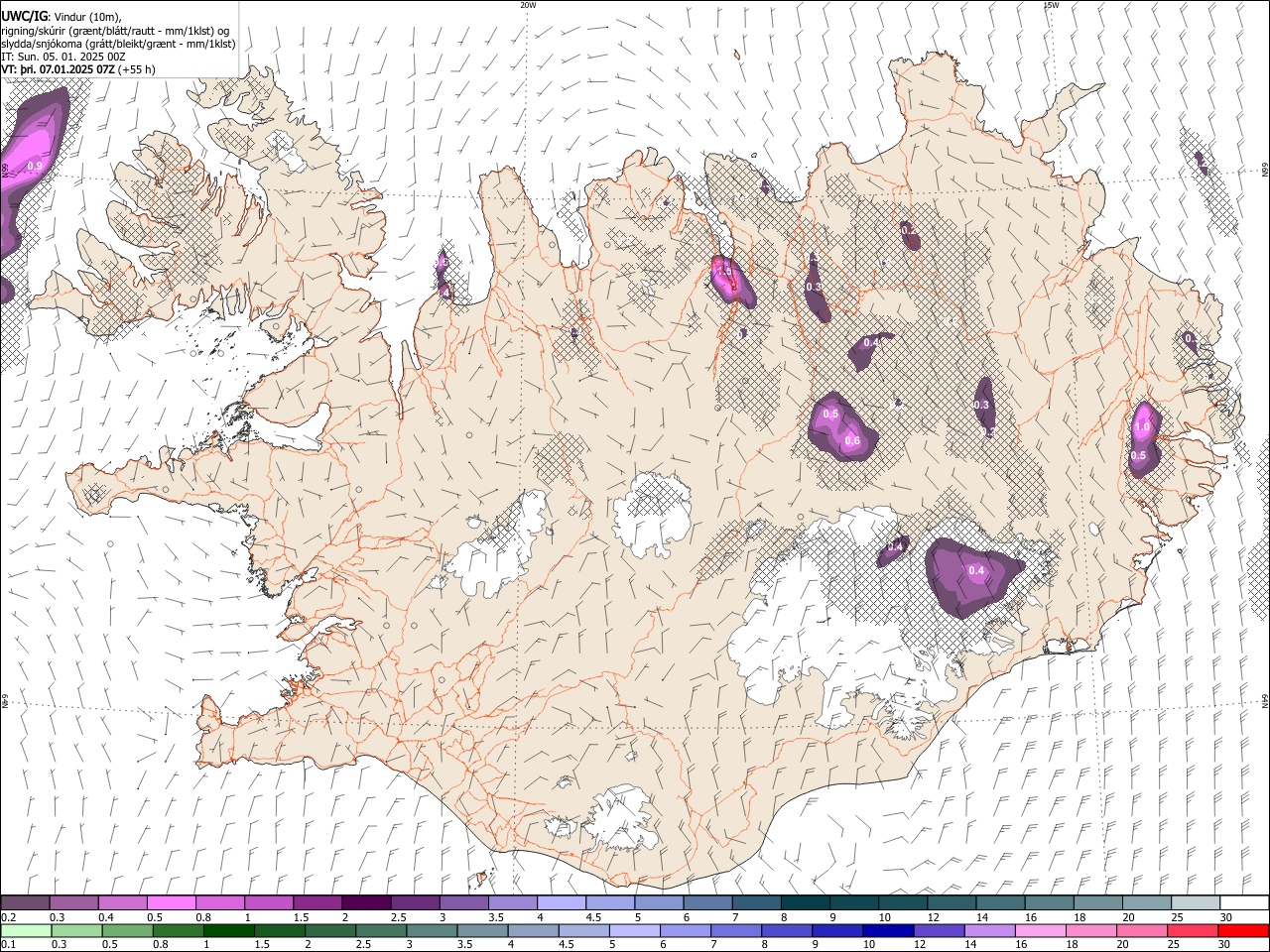Click the "0.1" tick label in the rain legend

click(x=8, y=945)
